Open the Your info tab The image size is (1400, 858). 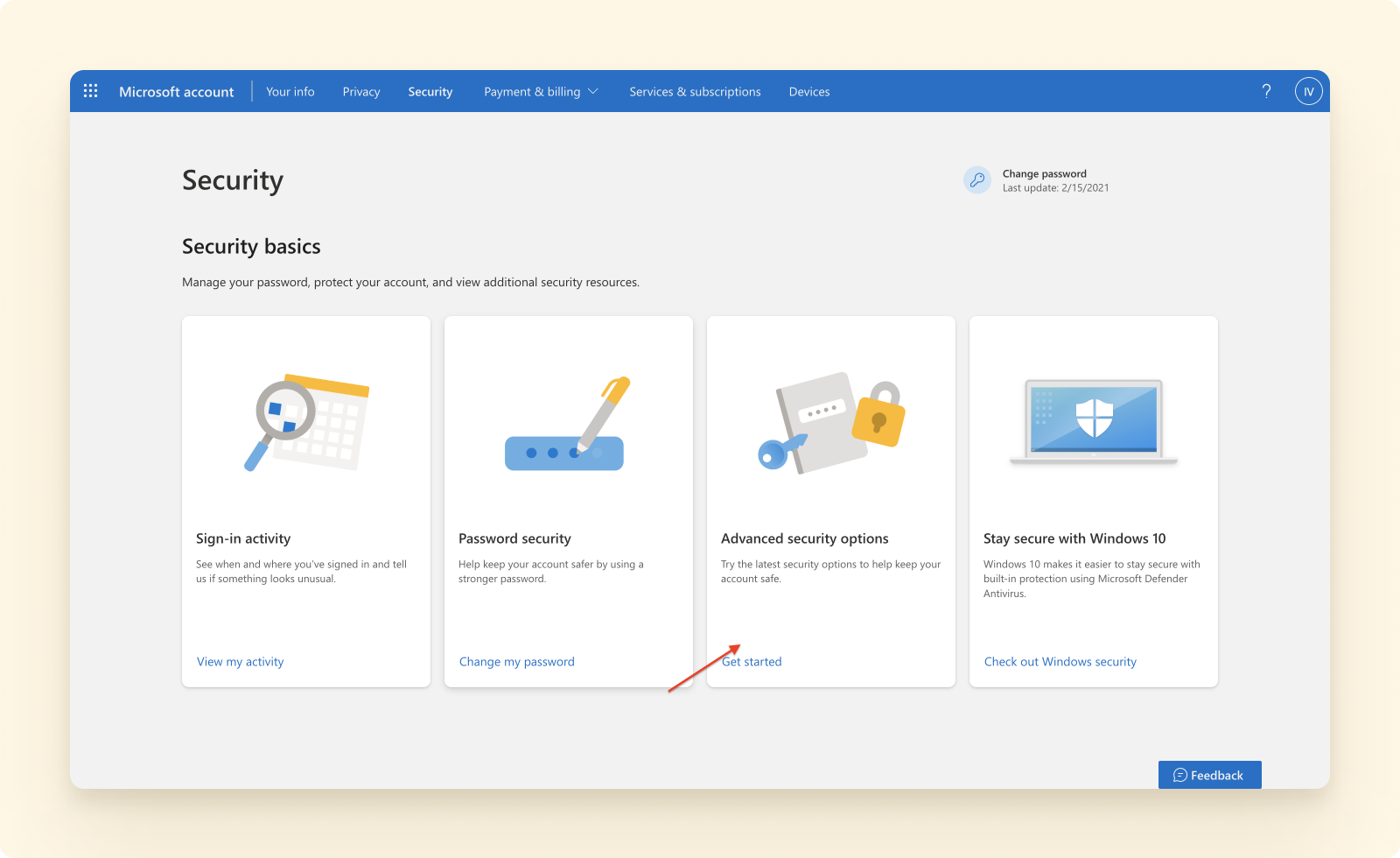[290, 91]
